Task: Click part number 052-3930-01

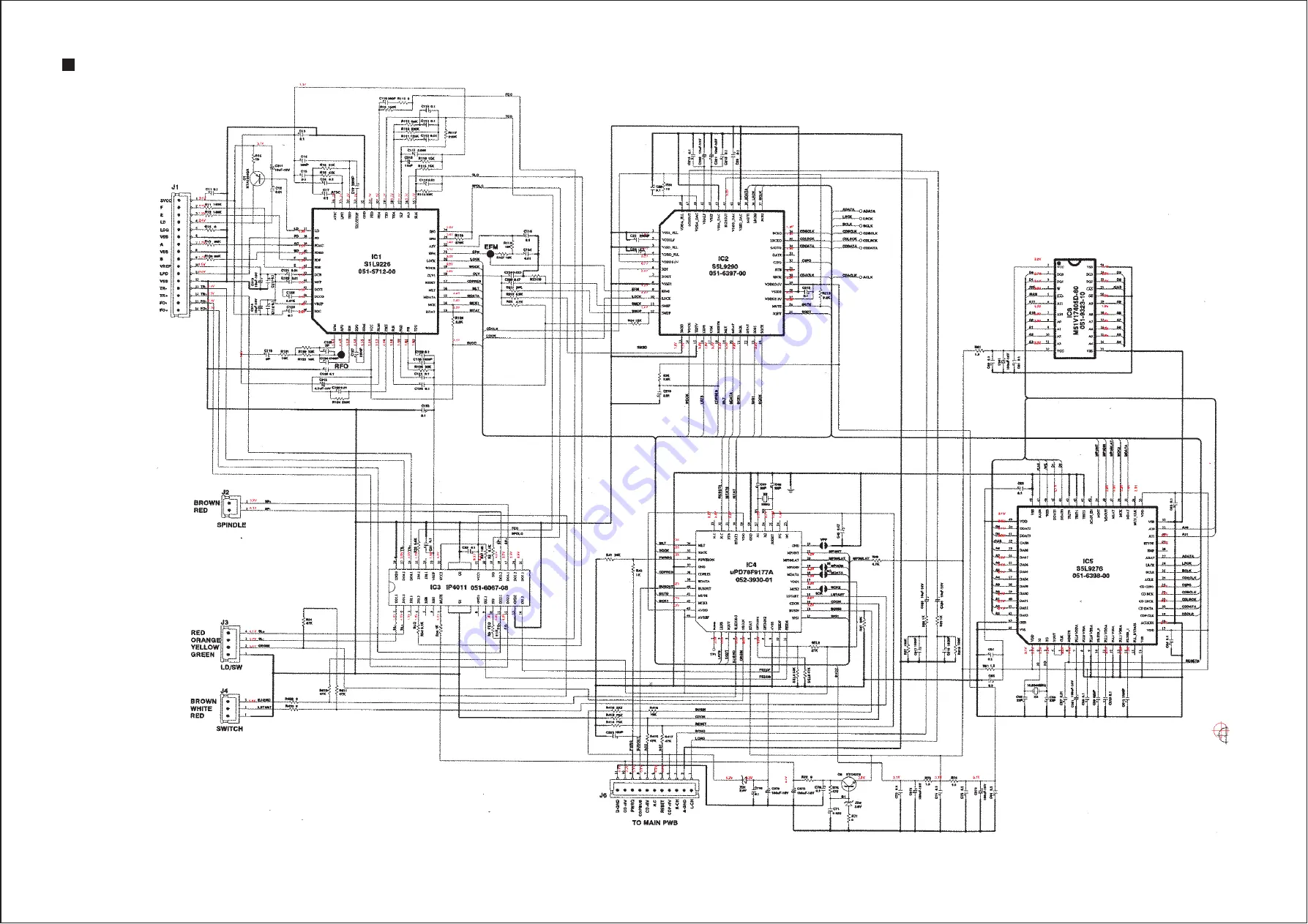Action: (x=753, y=579)
